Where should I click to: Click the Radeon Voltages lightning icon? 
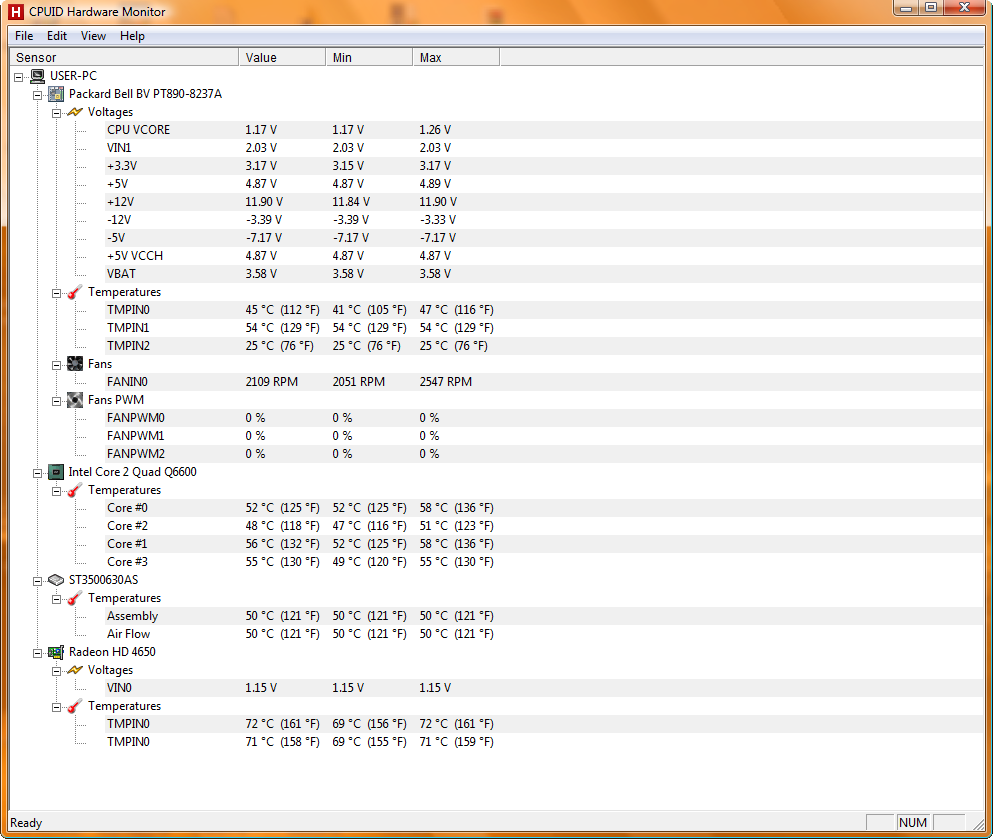(x=75, y=670)
